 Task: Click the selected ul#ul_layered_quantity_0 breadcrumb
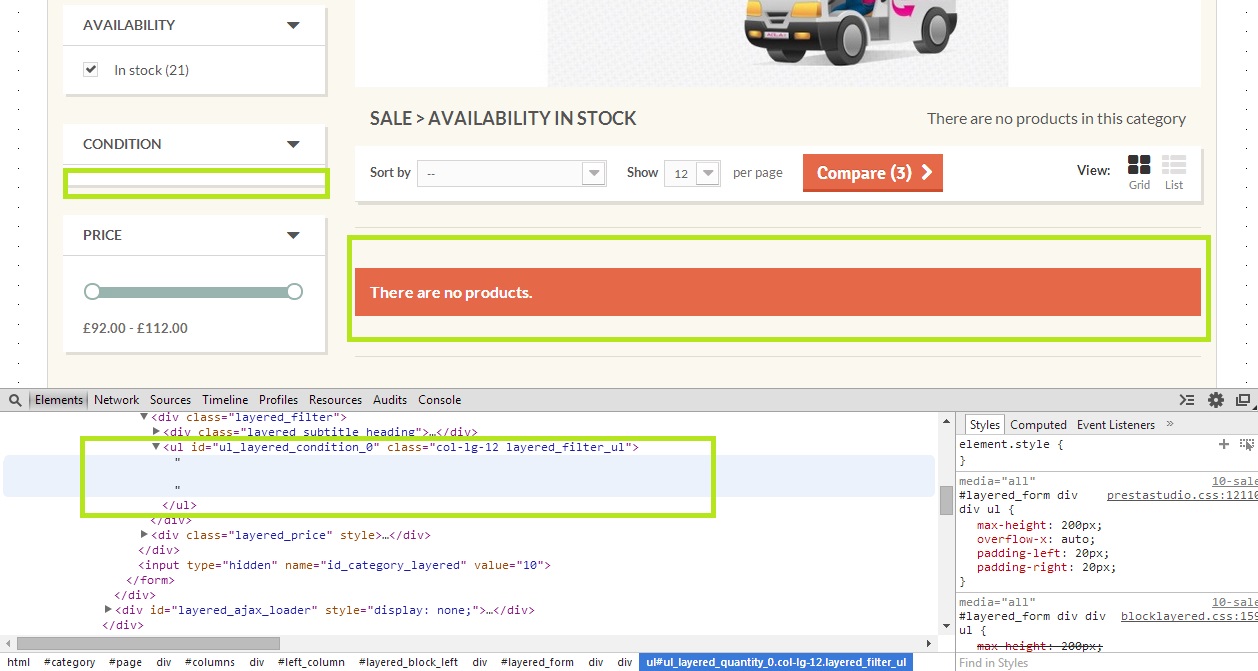776,662
